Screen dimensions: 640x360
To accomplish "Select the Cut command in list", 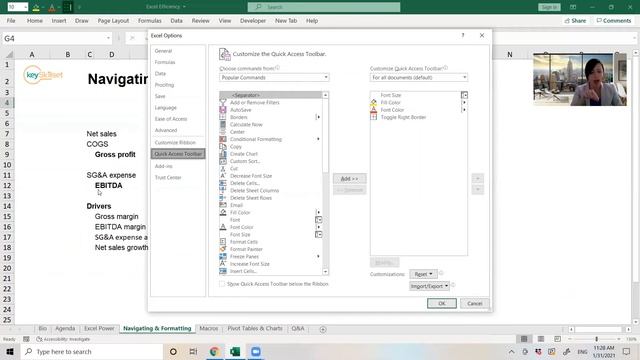I will tap(271, 169).
